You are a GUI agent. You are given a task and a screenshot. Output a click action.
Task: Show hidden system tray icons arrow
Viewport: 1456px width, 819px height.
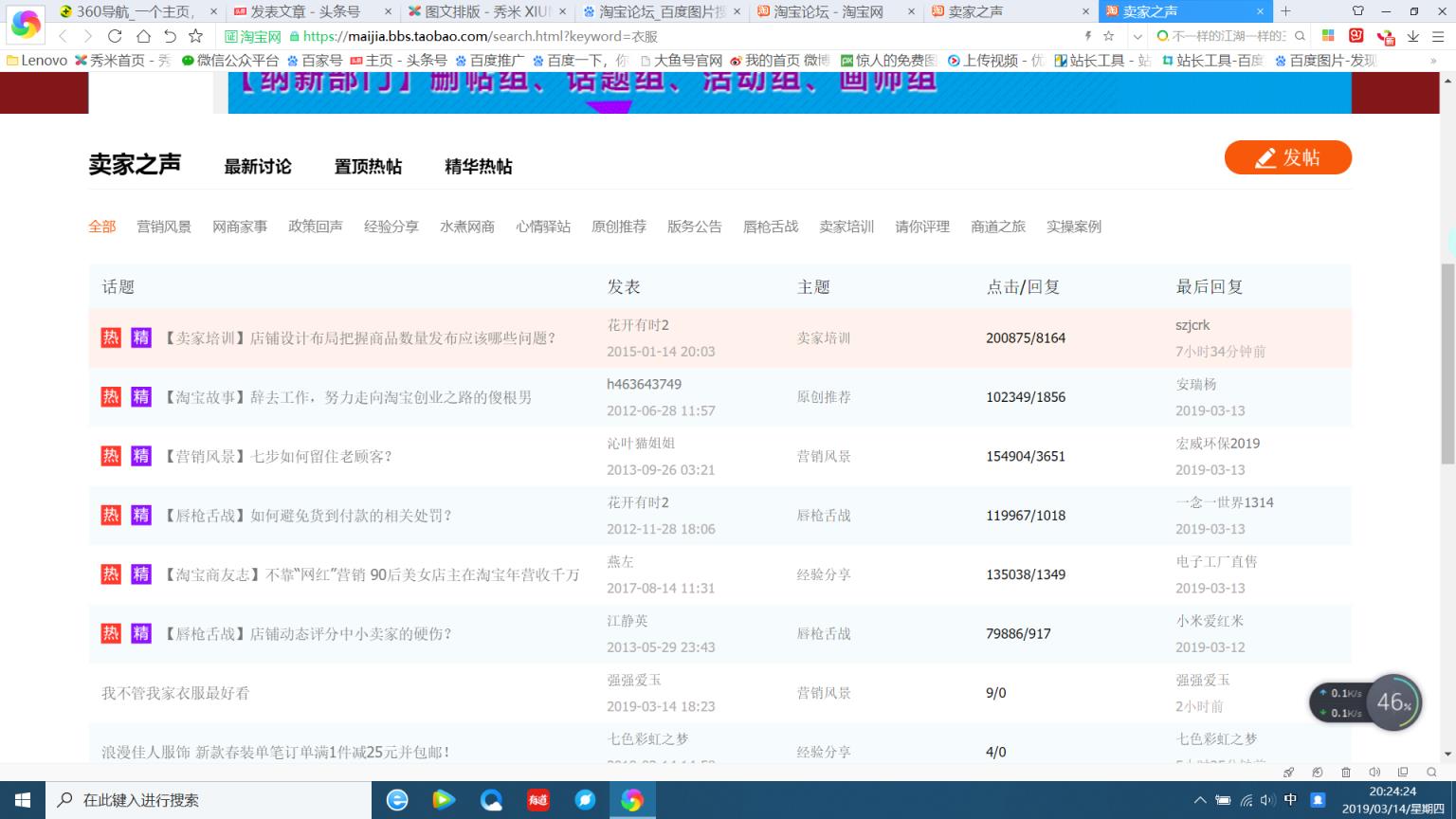1200,800
